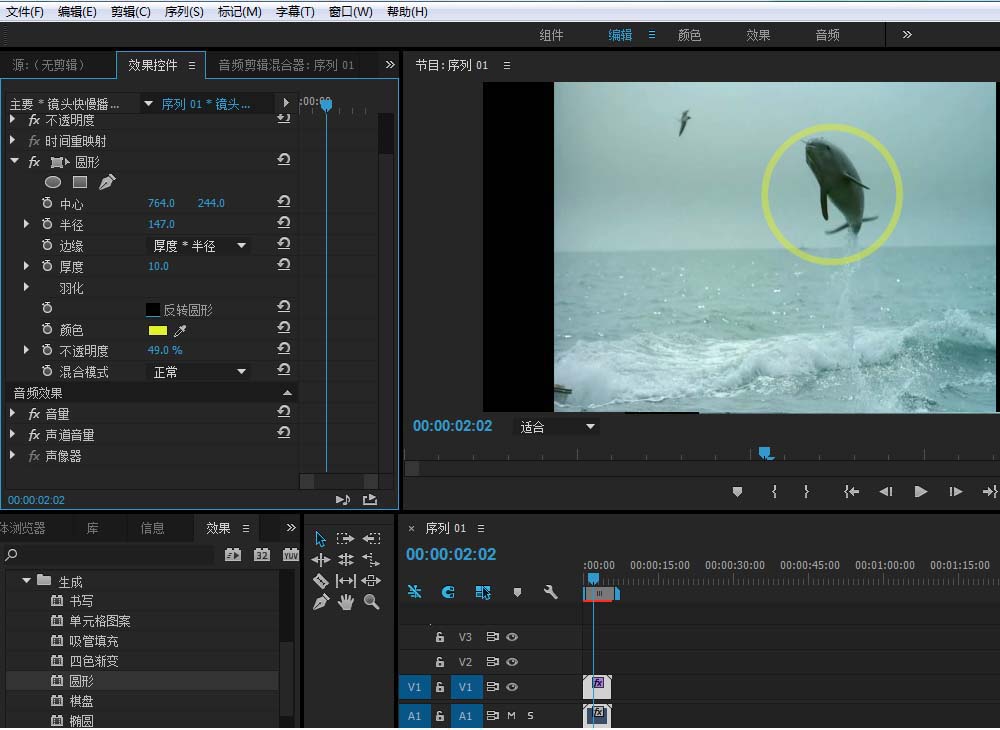The width and height of the screenshot is (1000, 730).
Task: Hide the V3 track output eye
Action: 512,637
